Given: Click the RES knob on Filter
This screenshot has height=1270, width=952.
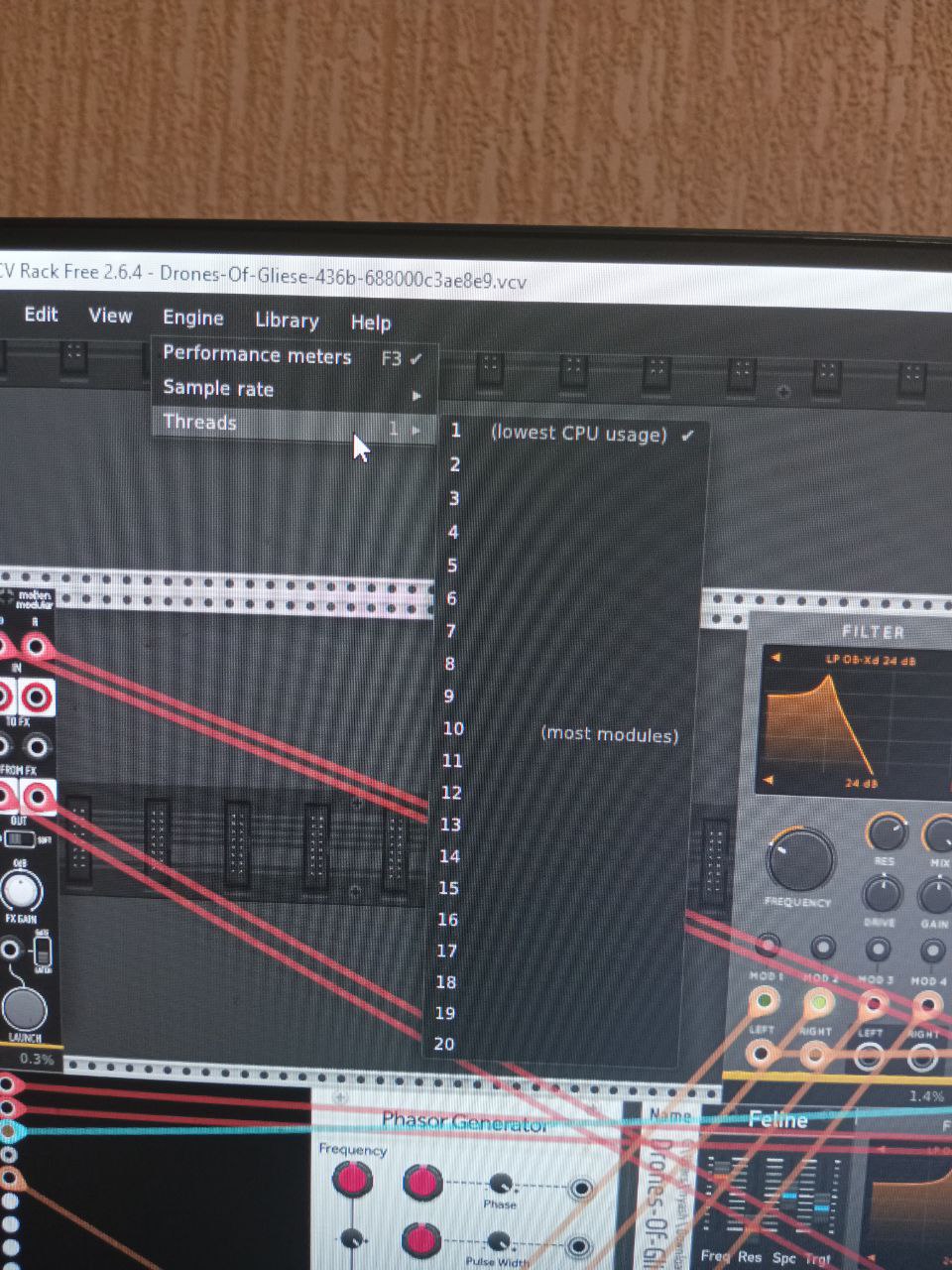Looking at the screenshot, I should [886, 832].
